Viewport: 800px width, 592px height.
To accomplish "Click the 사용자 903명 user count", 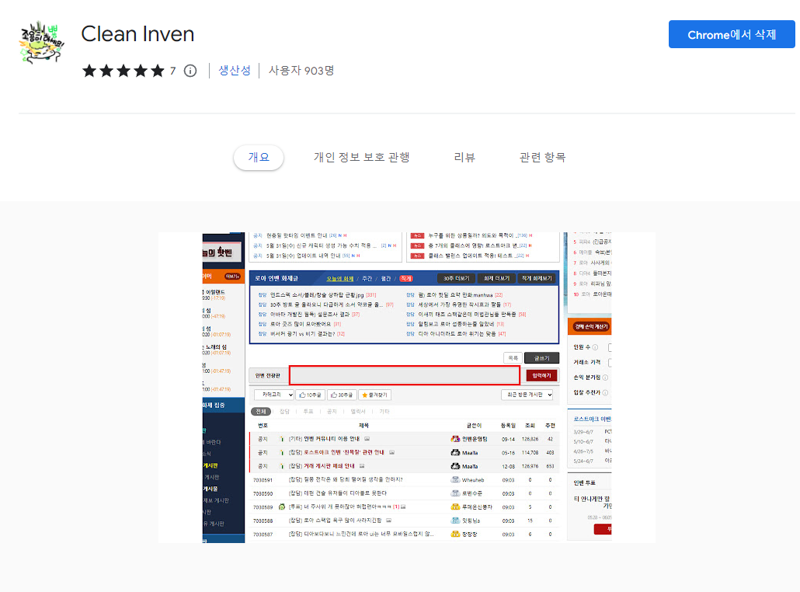I will pos(302,70).
